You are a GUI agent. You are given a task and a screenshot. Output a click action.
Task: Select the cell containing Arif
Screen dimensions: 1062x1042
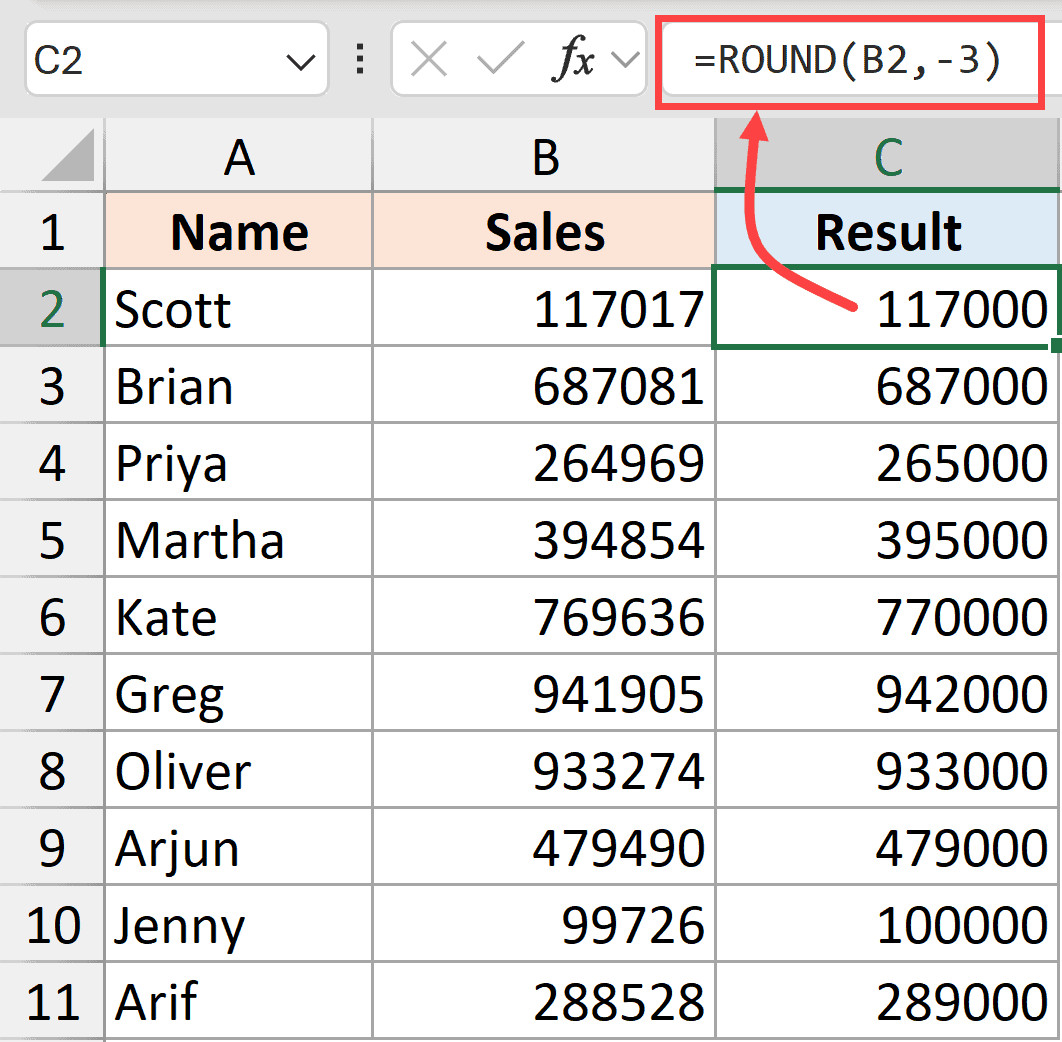pos(239,1003)
